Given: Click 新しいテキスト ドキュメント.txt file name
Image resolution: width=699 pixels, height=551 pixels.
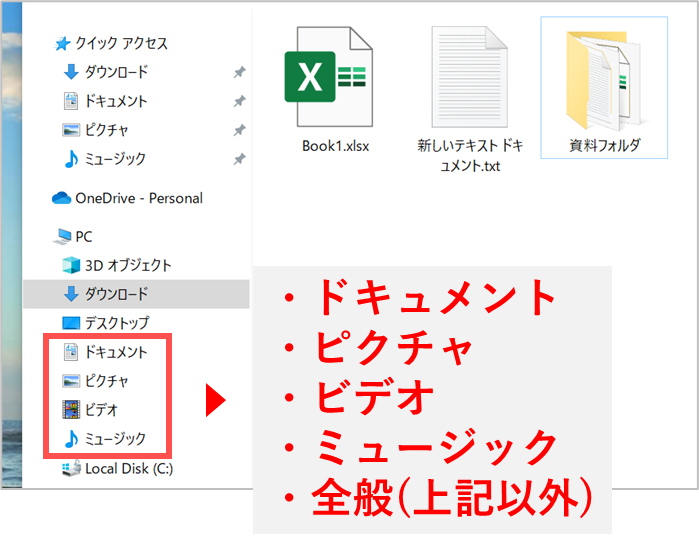Looking at the screenshot, I should (x=470, y=156).
